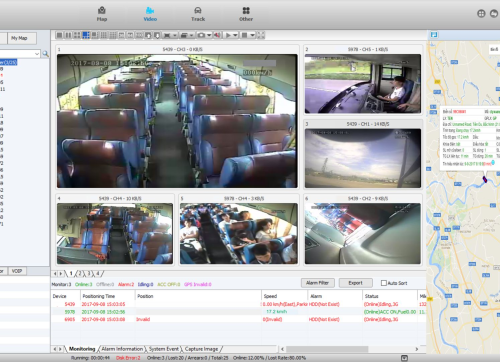Viewport: 500px width, 362px height.
Task: Select the highlighted six-window layout icon
Action: click(x=86, y=35)
